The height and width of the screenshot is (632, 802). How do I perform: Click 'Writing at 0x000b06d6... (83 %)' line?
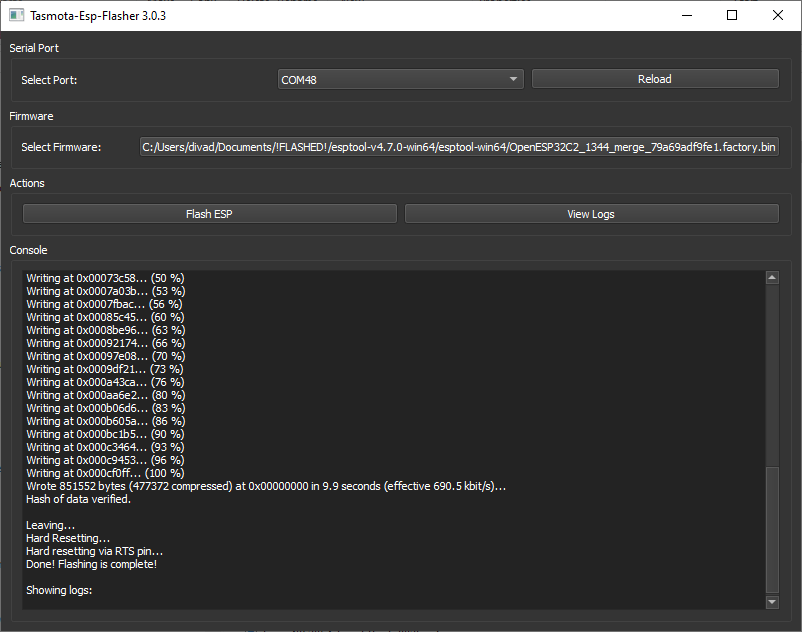[x=106, y=408]
